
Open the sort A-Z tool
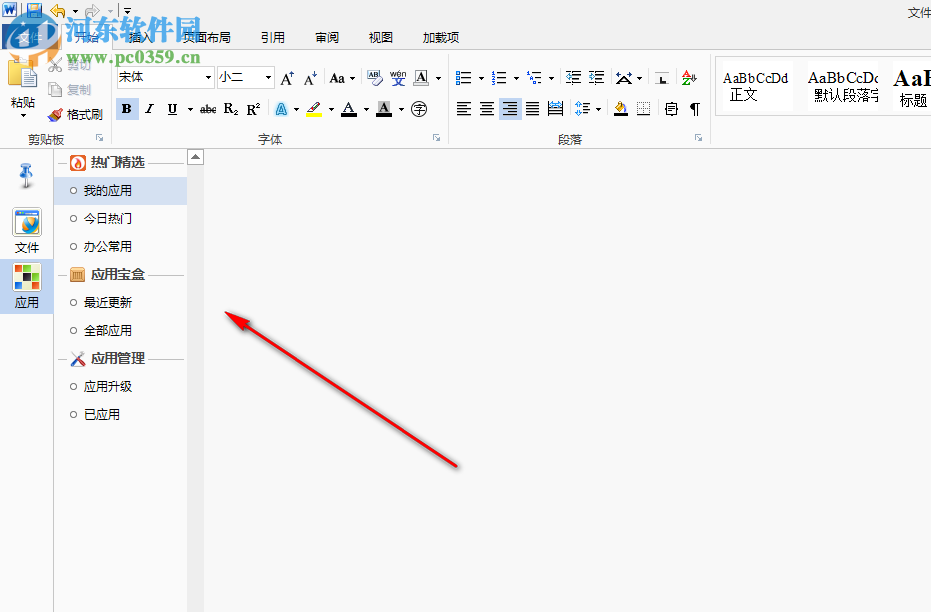point(689,76)
